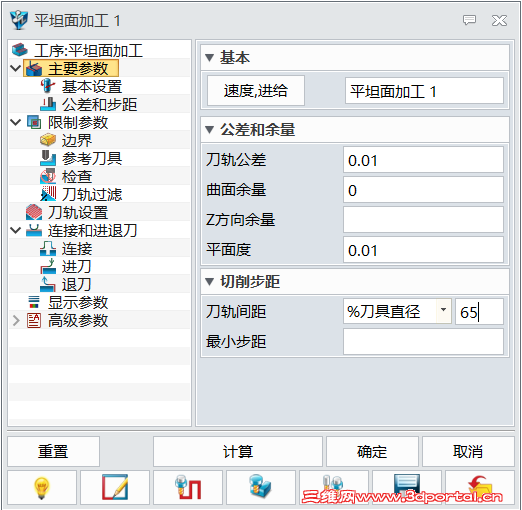
Task: Select 检查 tree item
Action: [77, 176]
